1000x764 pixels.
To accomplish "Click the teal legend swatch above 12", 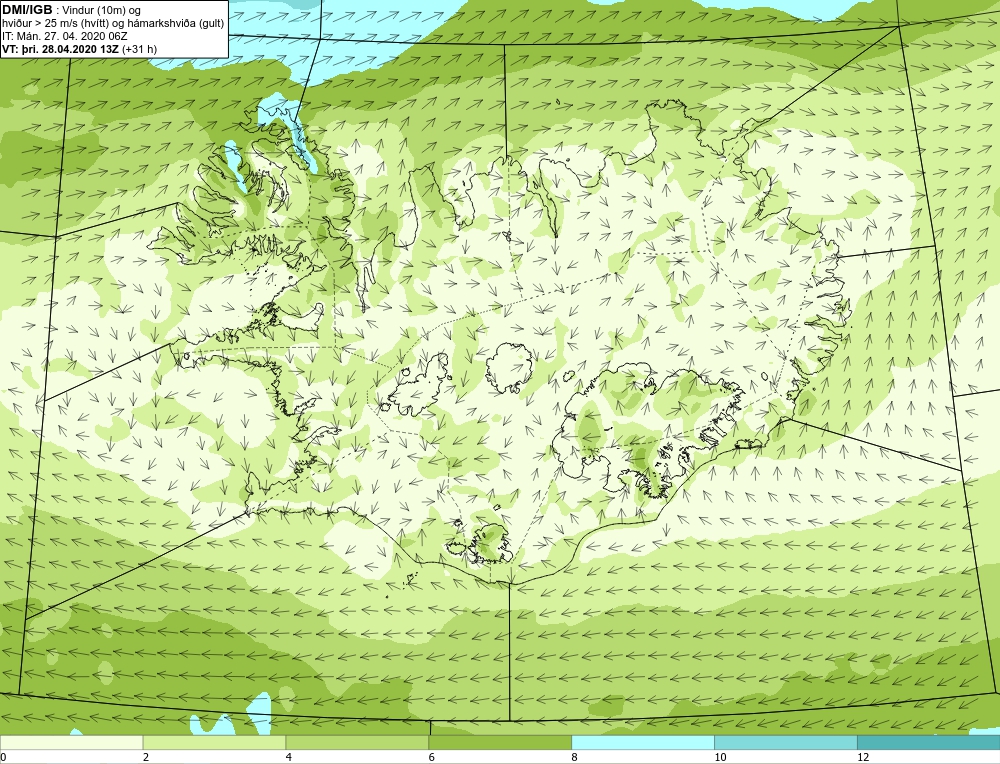I will [929, 742].
